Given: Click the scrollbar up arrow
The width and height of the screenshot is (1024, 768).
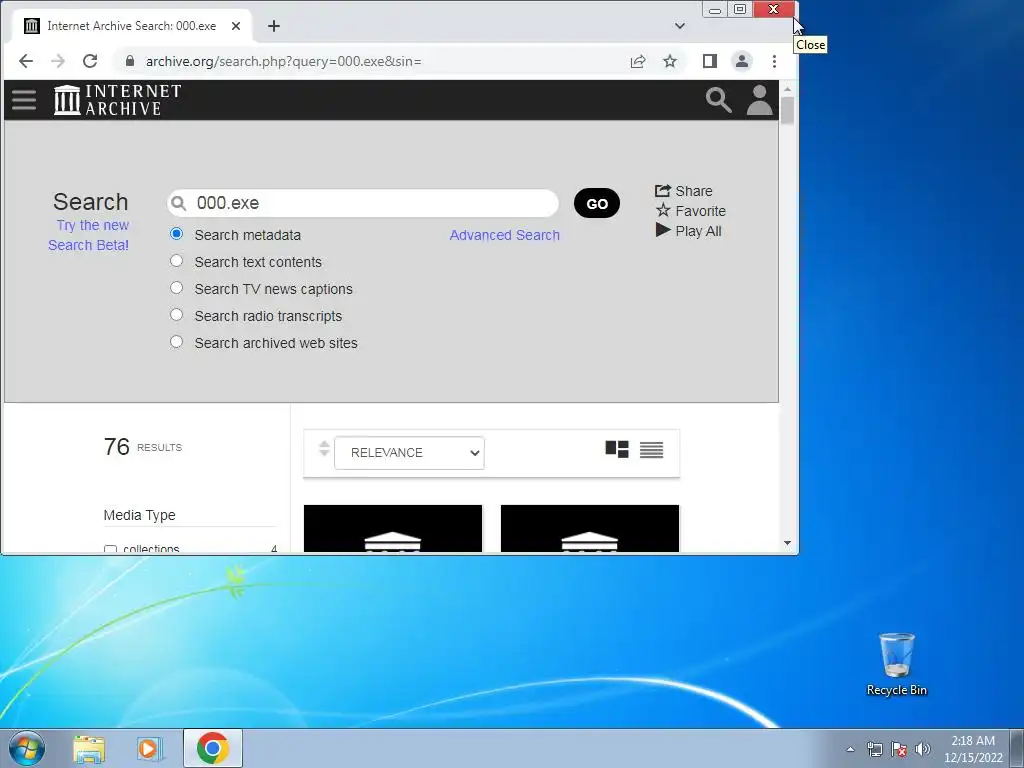Looking at the screenshot, I should point(787,89).
